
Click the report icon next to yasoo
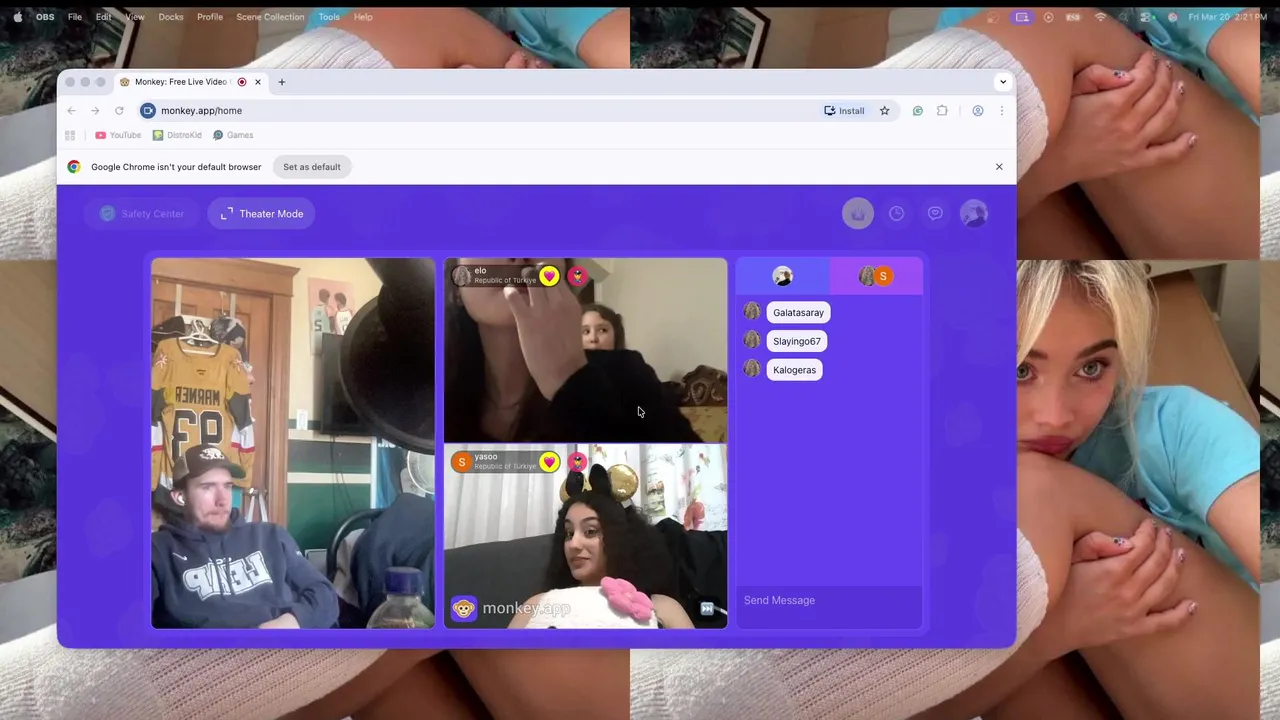point(577,462)
